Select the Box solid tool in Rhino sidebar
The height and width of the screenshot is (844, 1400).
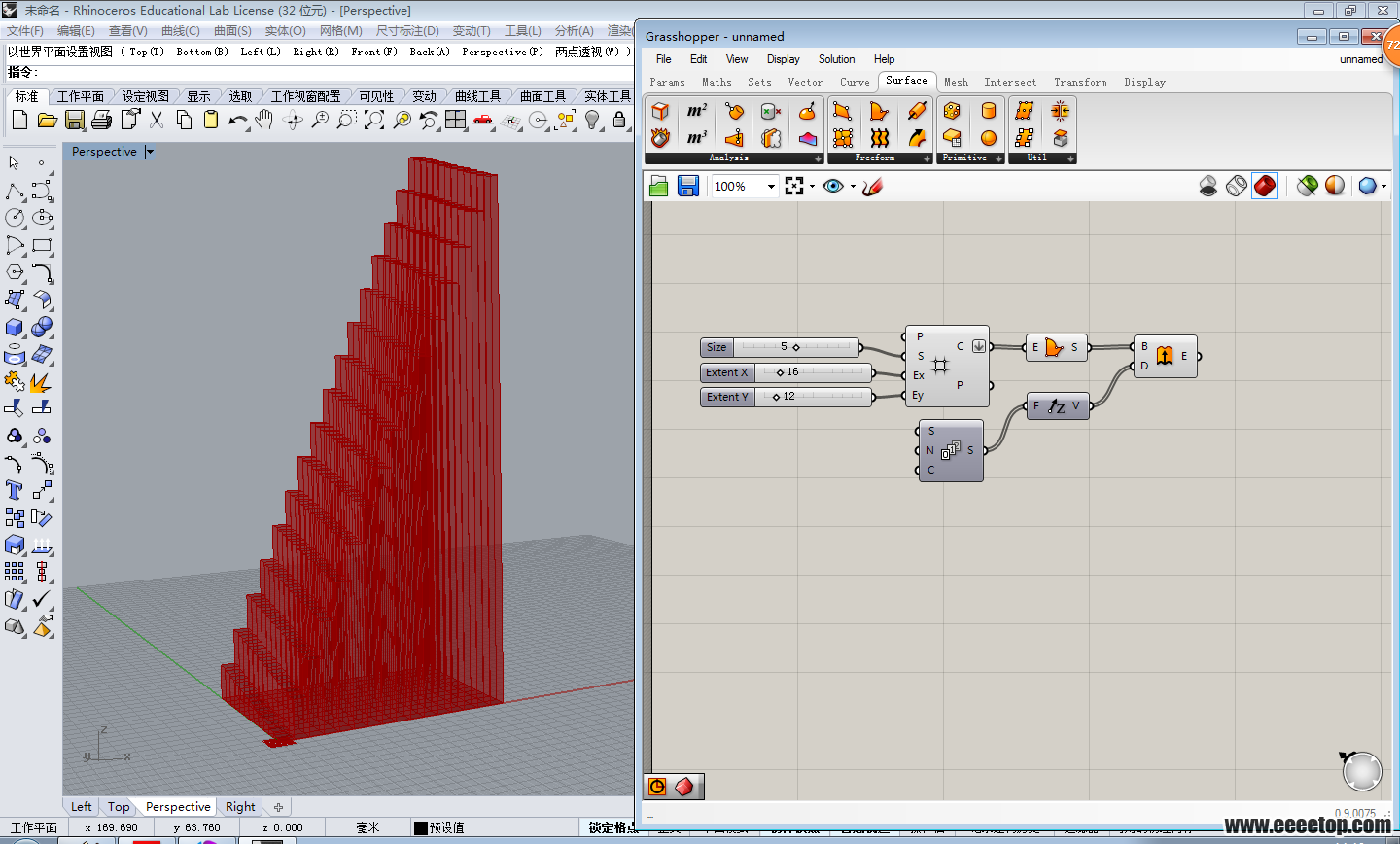(x=15, y=327)
